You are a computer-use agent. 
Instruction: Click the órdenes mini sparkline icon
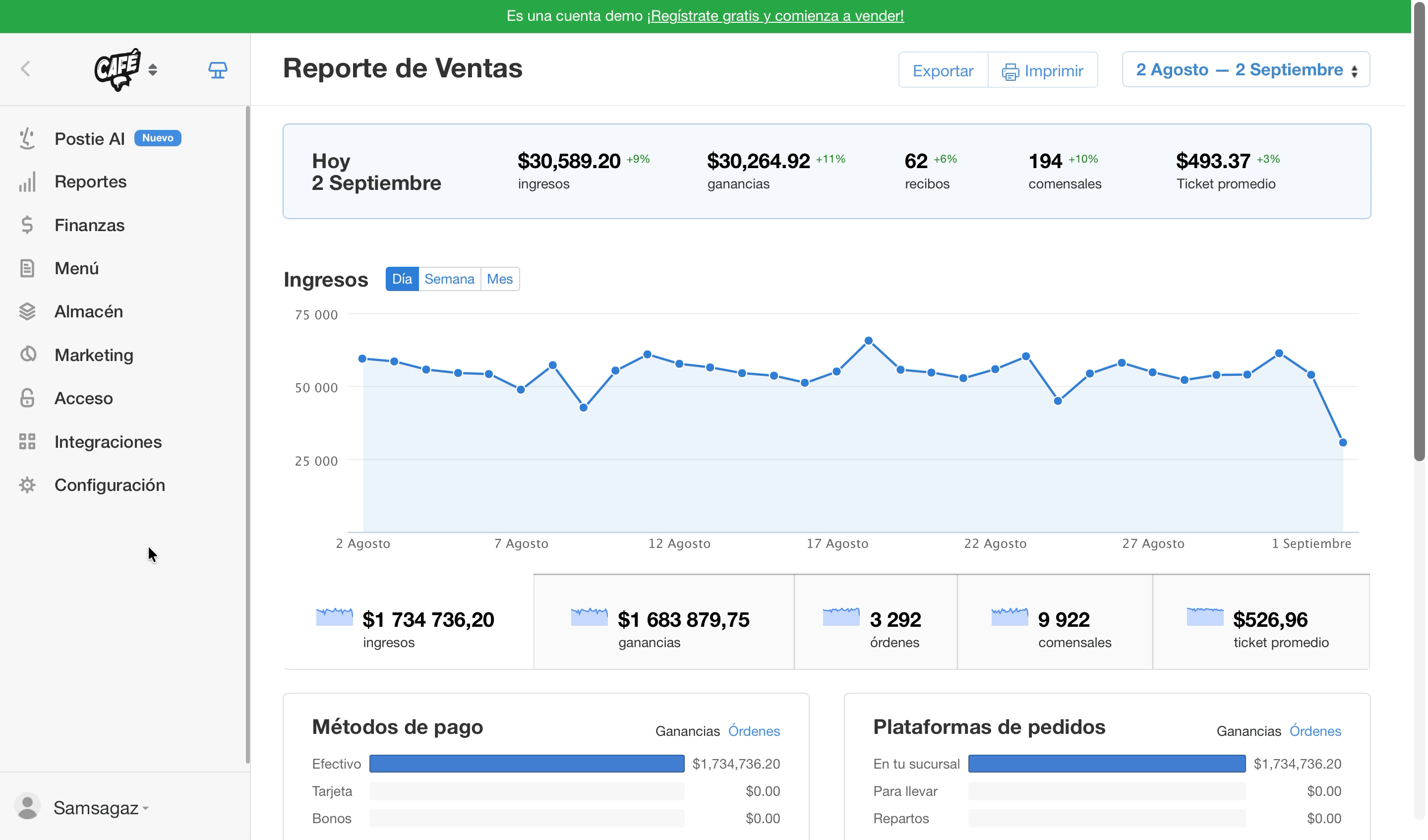coord(841,616)
